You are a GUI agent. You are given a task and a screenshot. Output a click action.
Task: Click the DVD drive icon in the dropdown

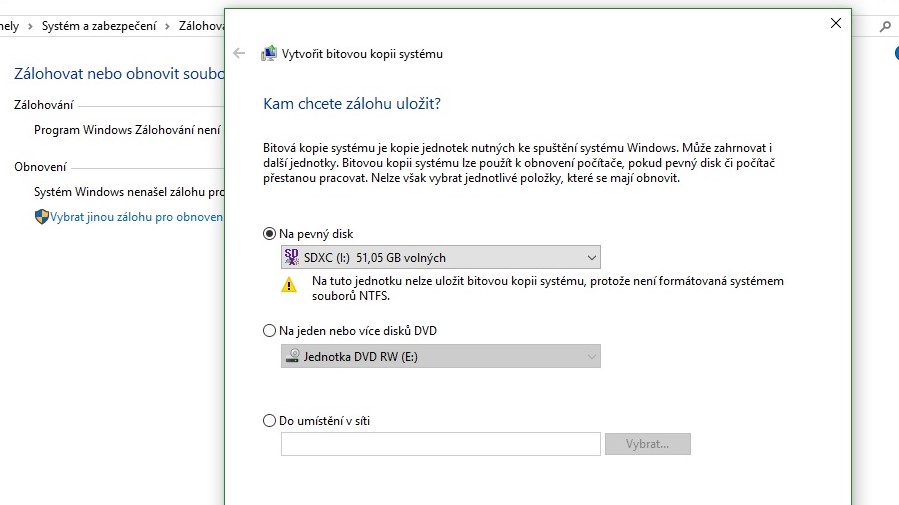(x=292, y=356)
